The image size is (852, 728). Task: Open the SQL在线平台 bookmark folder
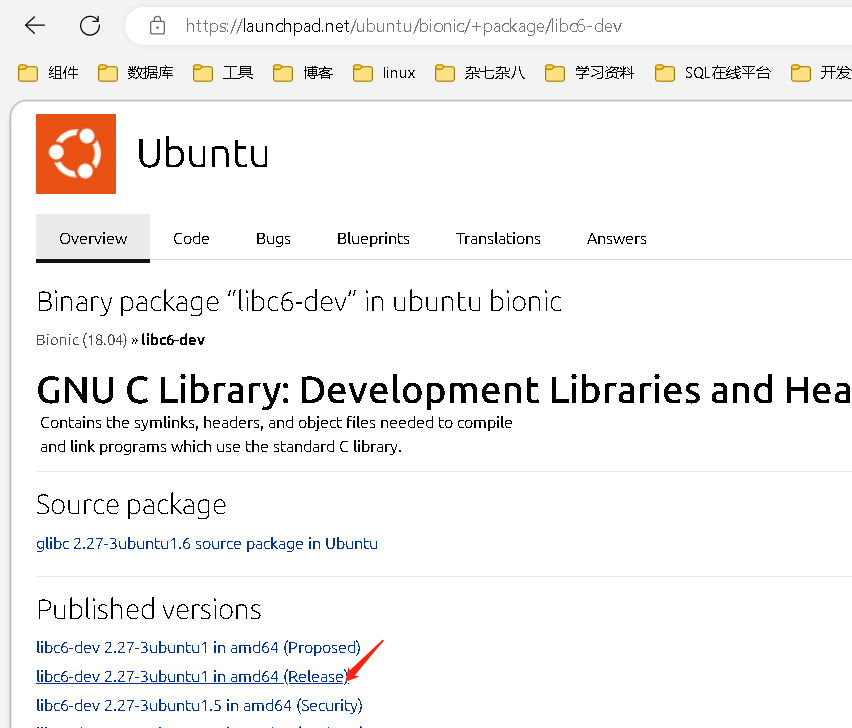pos(713,73)
